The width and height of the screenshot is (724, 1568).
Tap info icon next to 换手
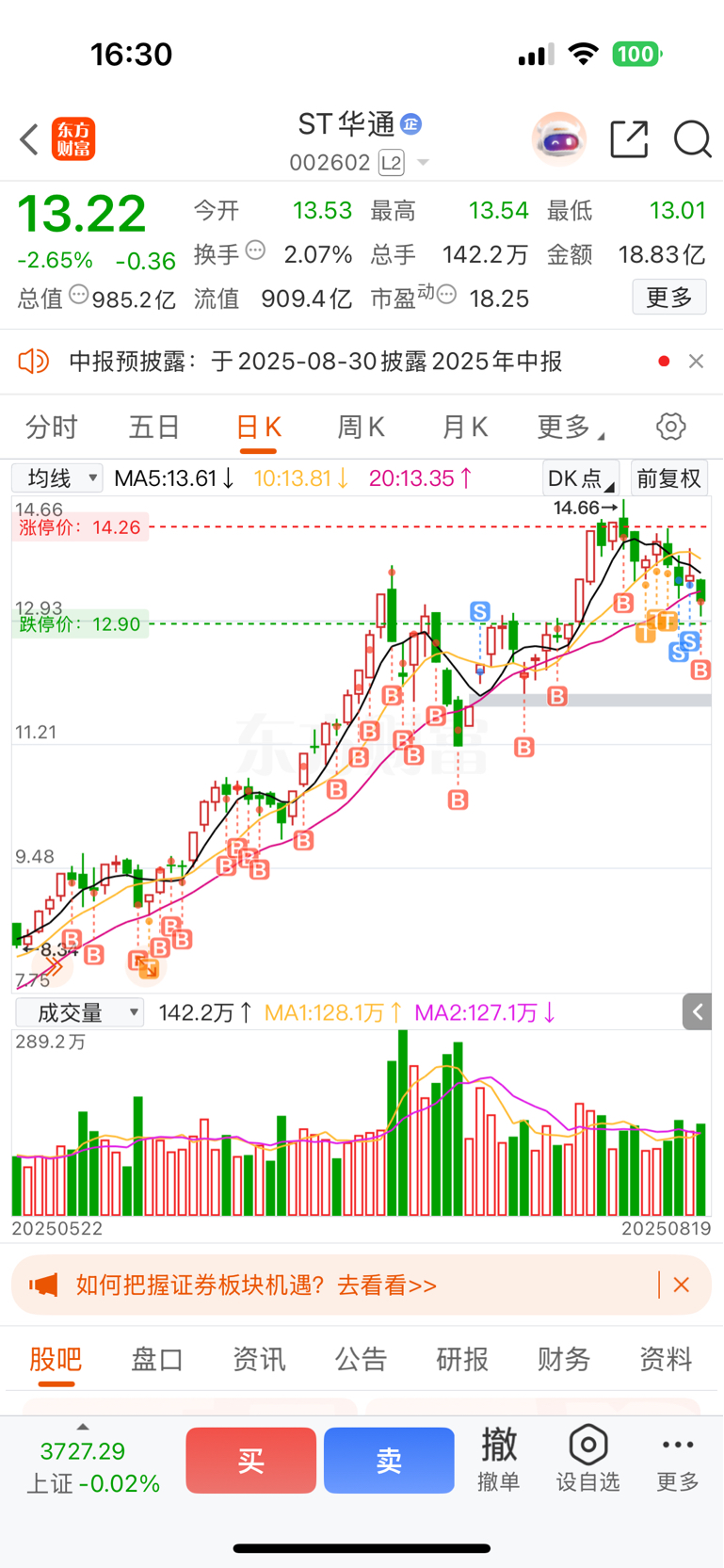point(255,251)
